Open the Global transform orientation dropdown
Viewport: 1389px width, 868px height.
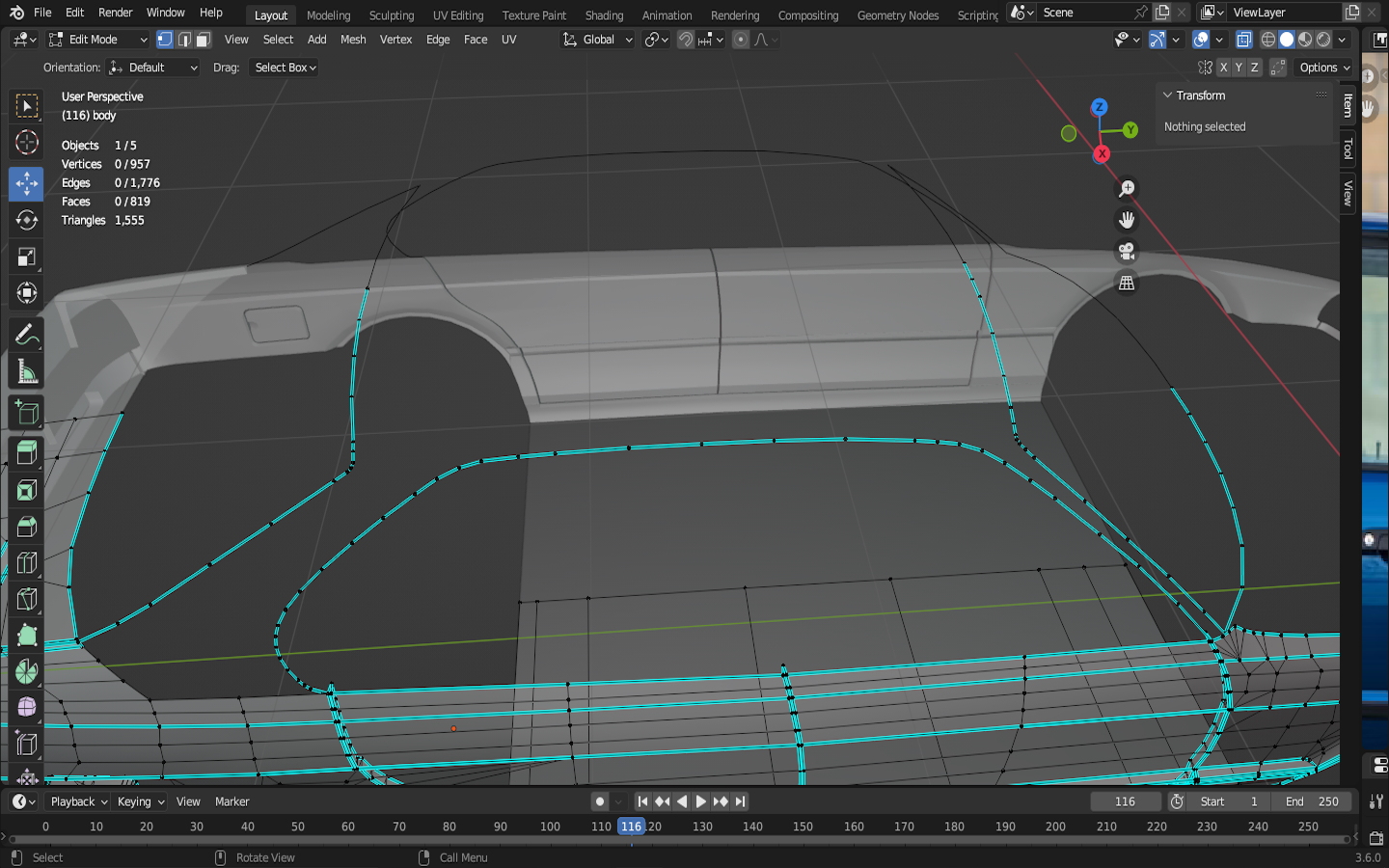(x=597, y=40)
